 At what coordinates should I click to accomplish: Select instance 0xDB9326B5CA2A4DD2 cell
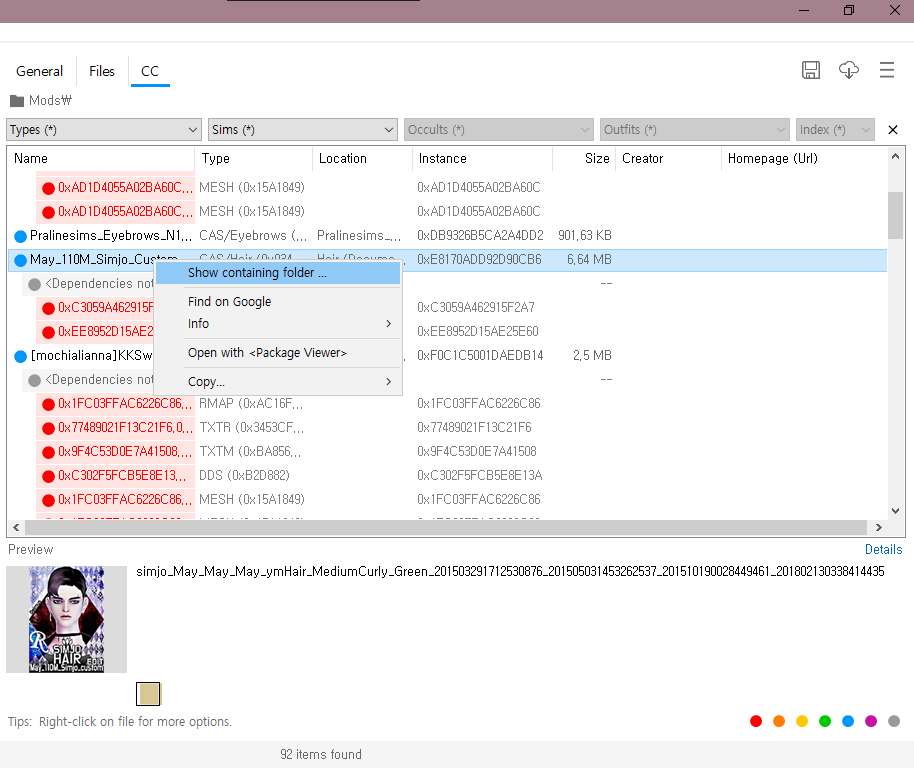pos(480,235)
